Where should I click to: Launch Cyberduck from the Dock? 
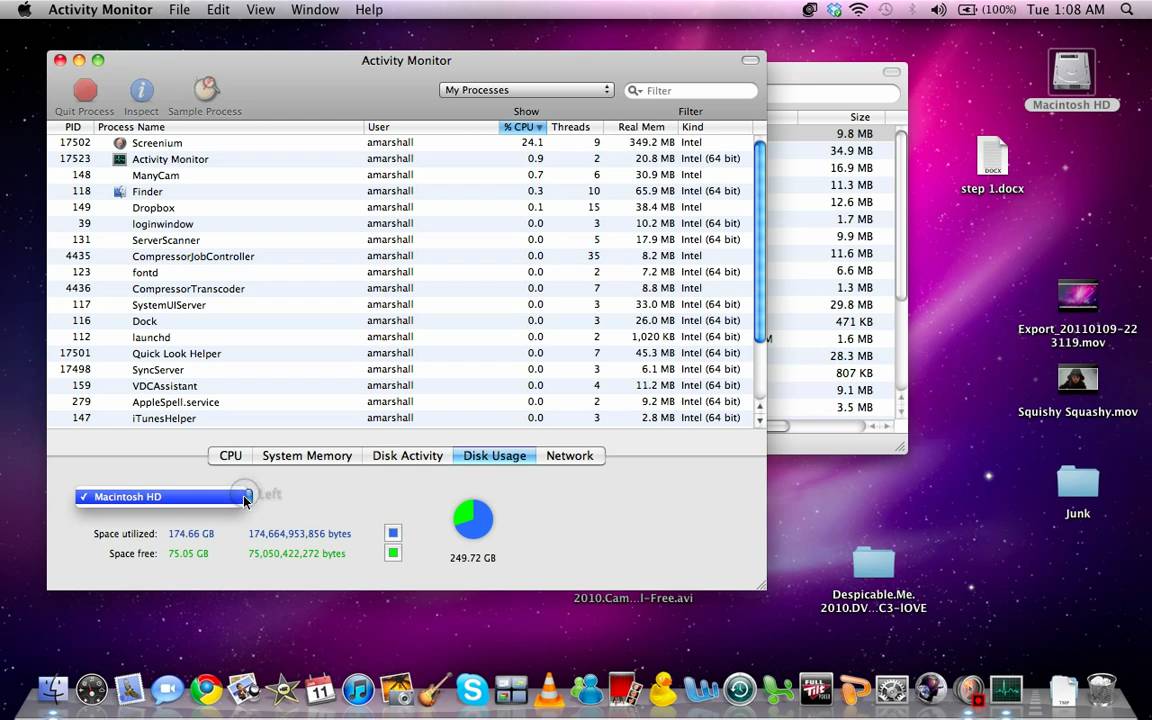(663, 689)
